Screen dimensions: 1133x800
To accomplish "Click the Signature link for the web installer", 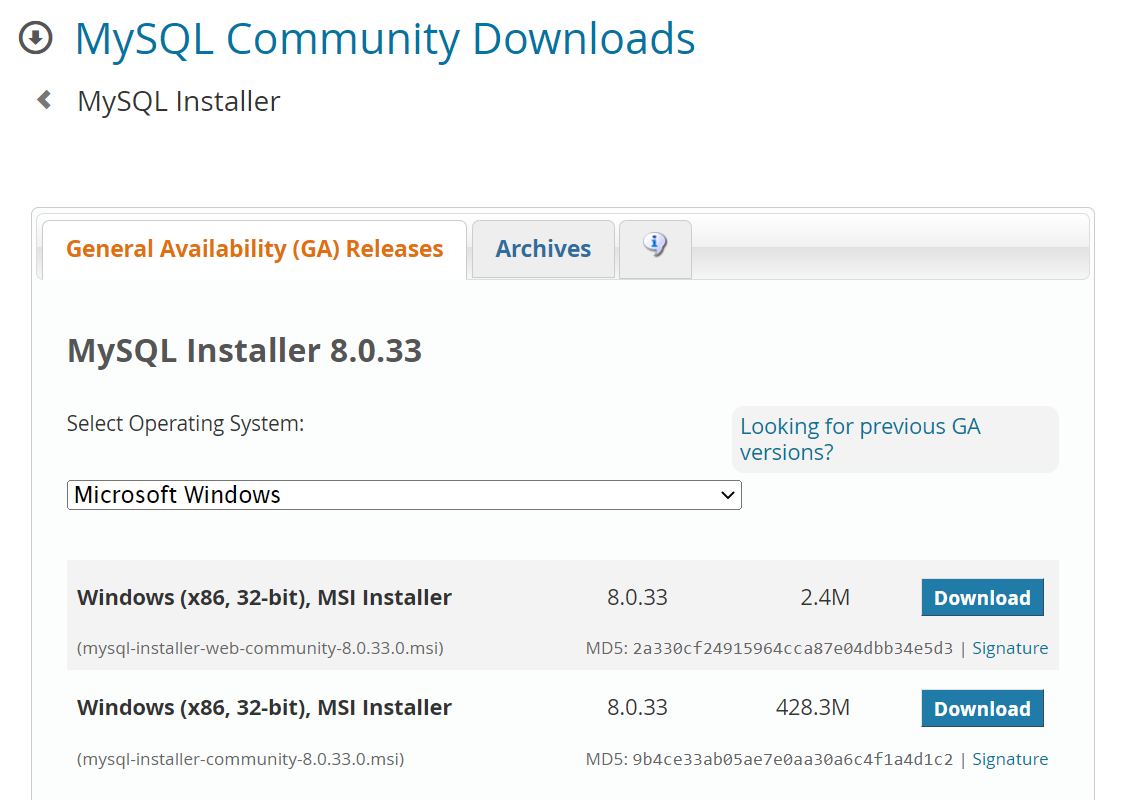I will (x=1010, y=648).
